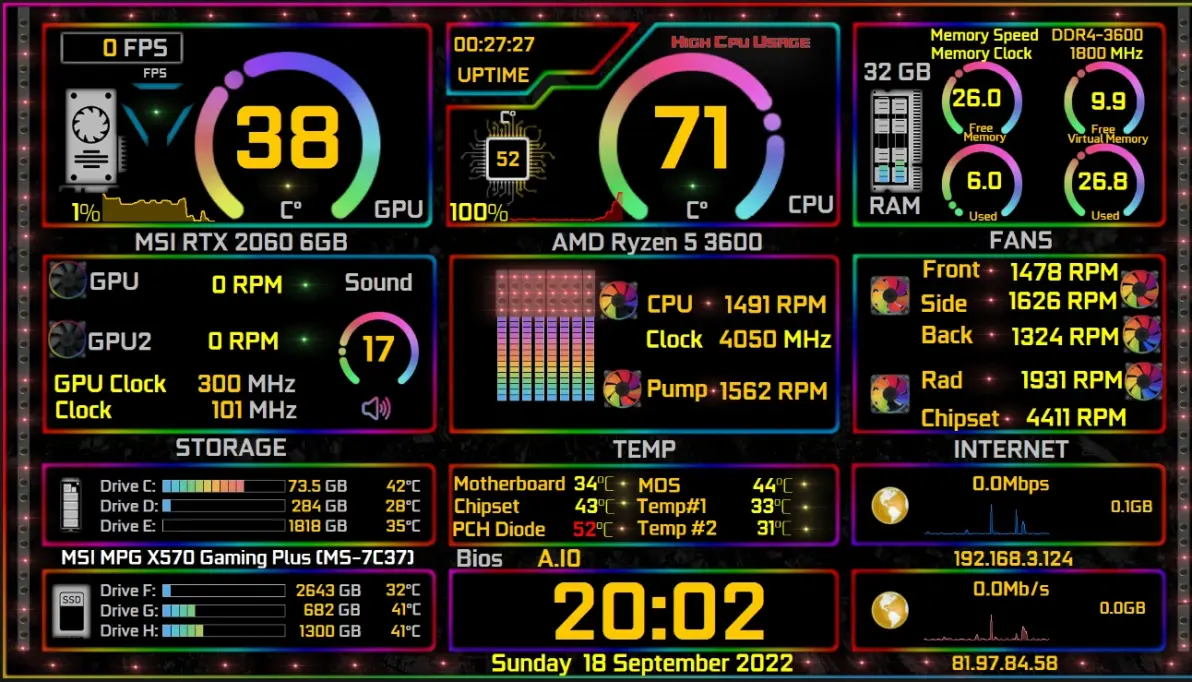Click the UPTIME label

493,75
